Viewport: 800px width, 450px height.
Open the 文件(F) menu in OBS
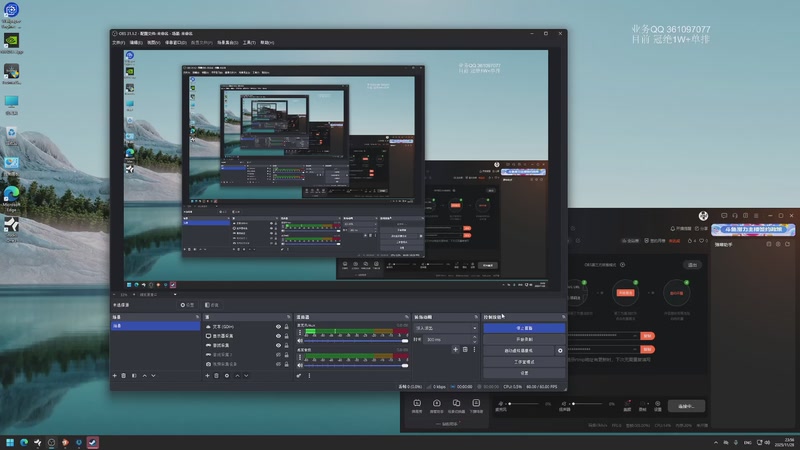(x=118, y=43)
